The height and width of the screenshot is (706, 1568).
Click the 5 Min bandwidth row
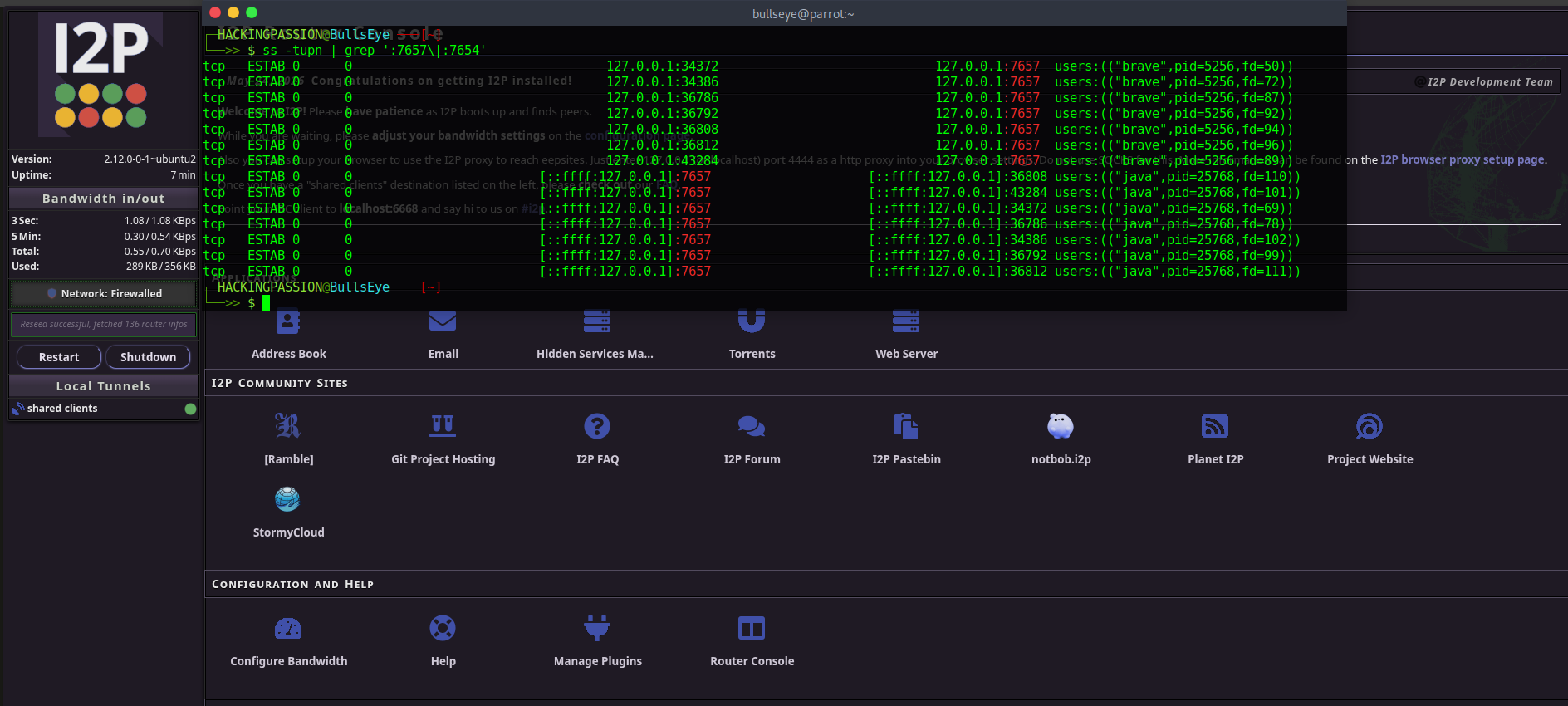coord(104,237)
